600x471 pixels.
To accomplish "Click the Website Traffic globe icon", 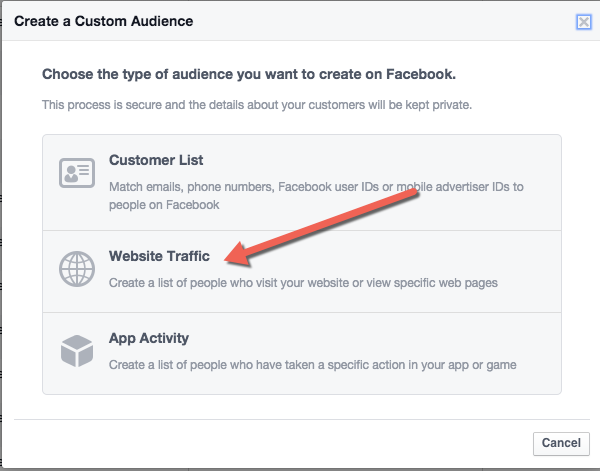I will point(77,269).
